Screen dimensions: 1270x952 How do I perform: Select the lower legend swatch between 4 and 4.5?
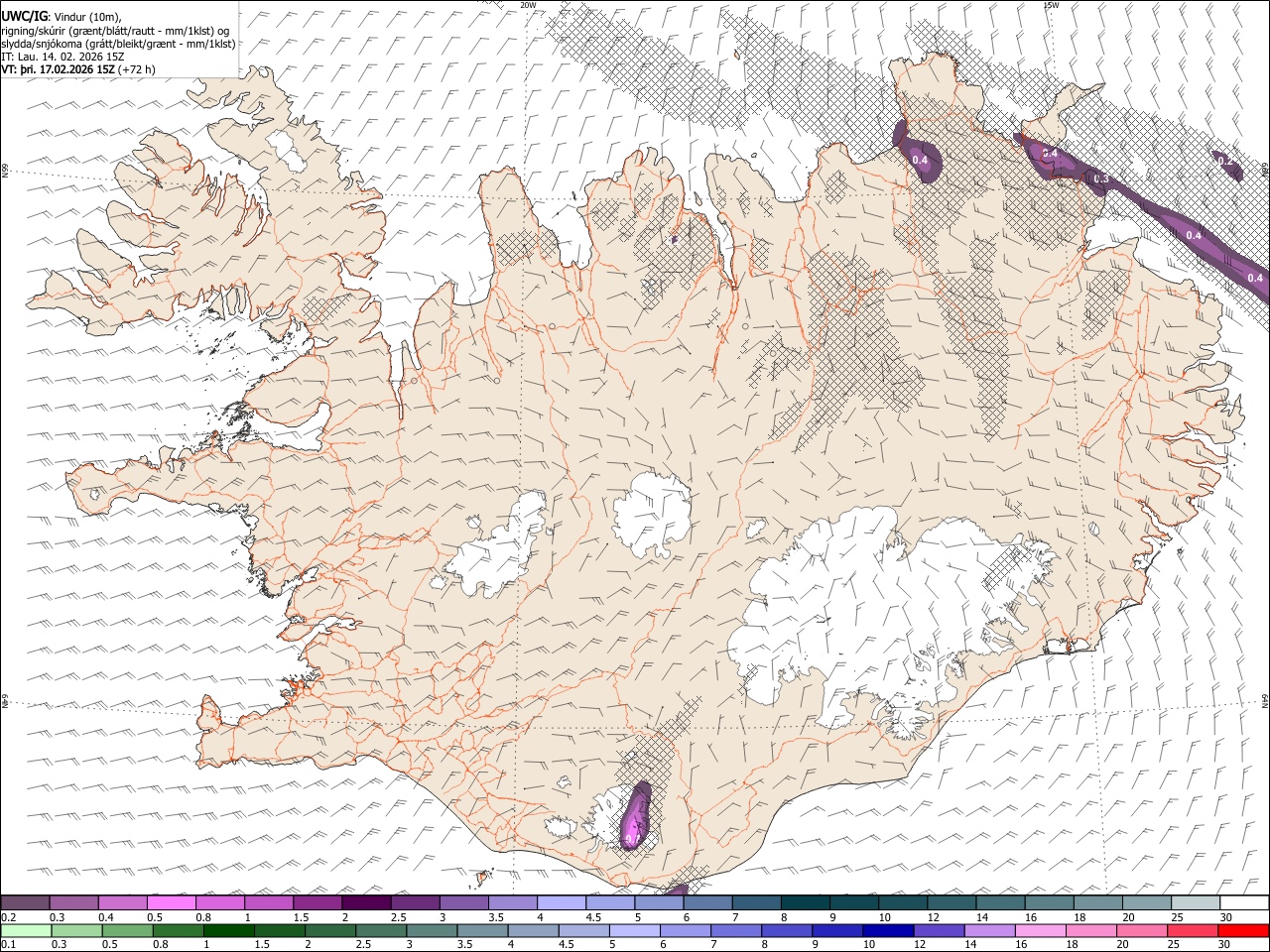pos(534,930)
